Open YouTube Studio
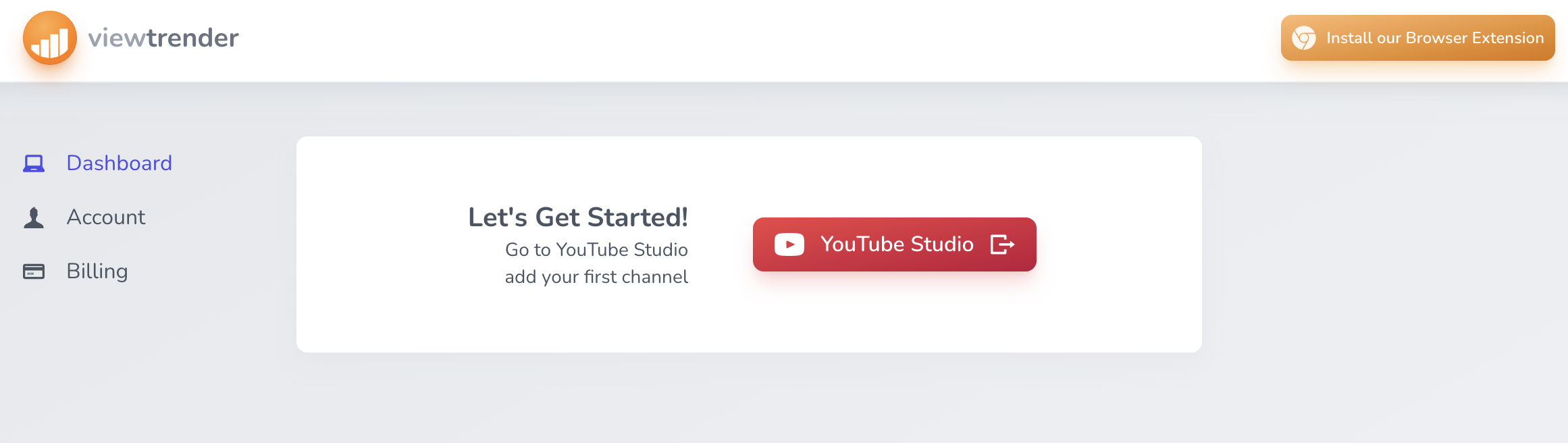Image resolution: width=1568 pixels, height=443 pixels. [x=894, y=244]
